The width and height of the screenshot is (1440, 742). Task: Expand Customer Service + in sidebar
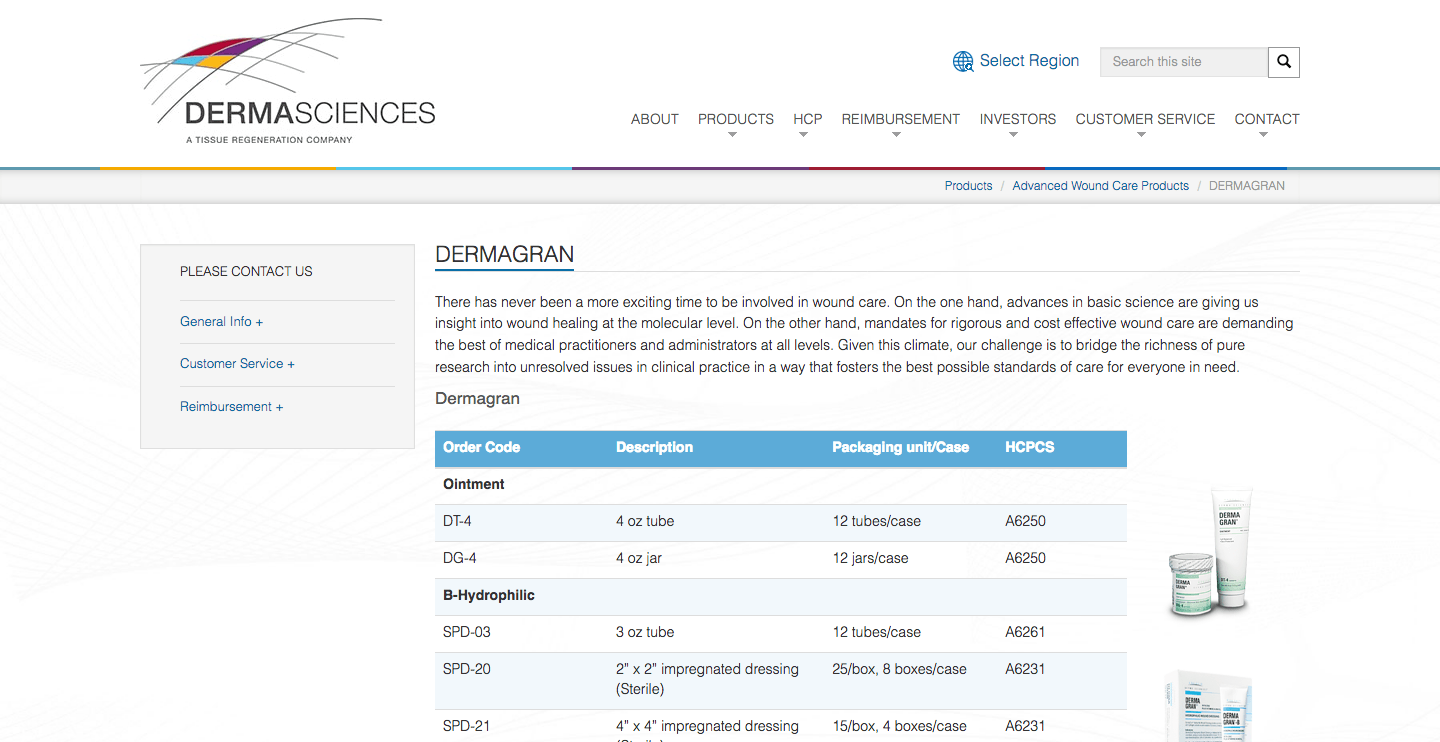click(x=237, y=364)
